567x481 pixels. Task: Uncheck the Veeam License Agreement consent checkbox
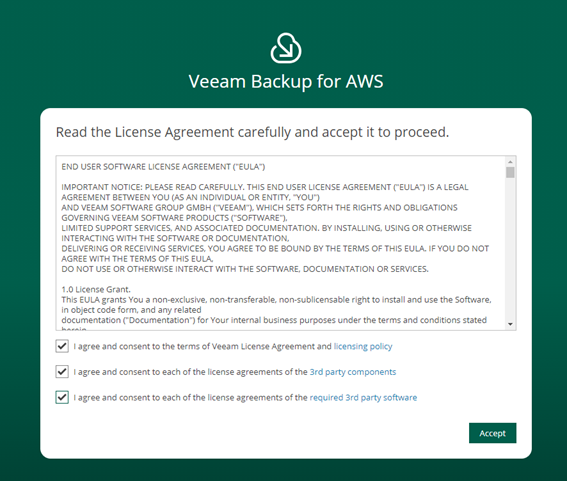tap(62, 346)
